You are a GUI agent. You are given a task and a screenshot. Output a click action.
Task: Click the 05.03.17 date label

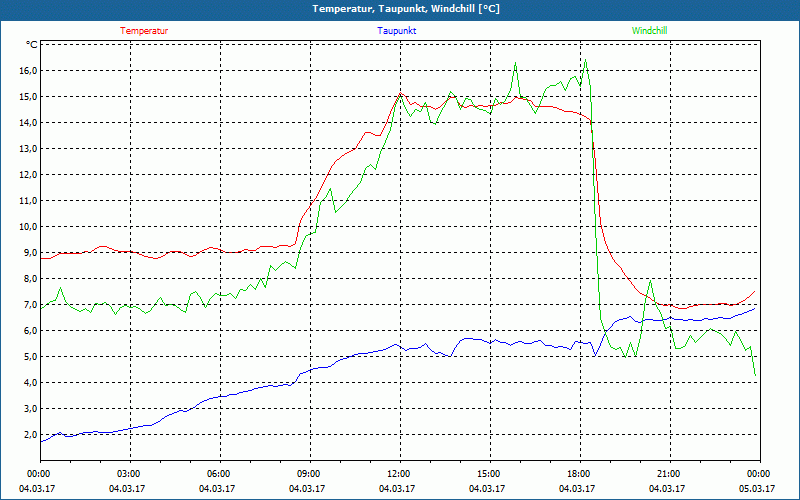point(757,488)
